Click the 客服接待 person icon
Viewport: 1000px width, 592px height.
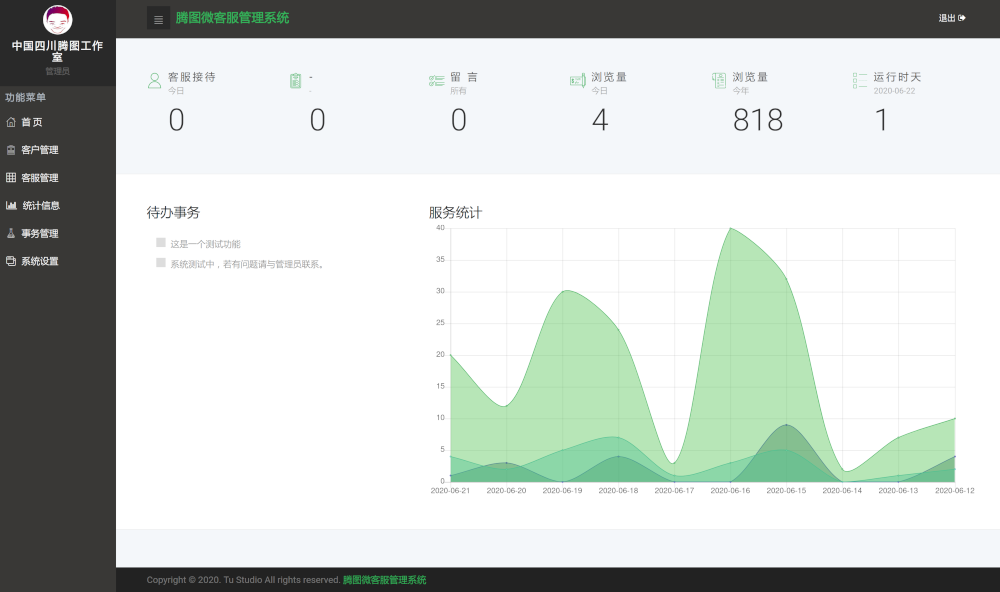tap(154, 81)
